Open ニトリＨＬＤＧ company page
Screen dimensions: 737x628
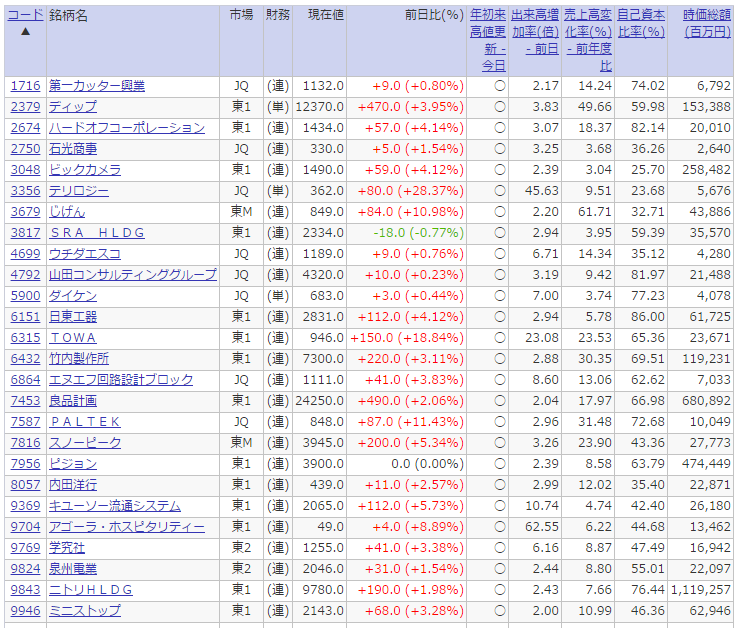(91, 589)
